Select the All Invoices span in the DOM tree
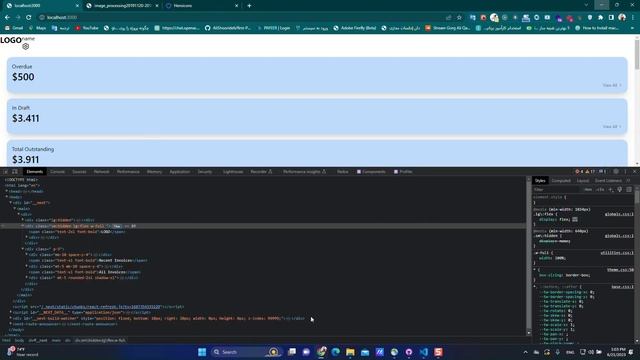The height and width of the screenshot is (360, 640). coord(84,272)
